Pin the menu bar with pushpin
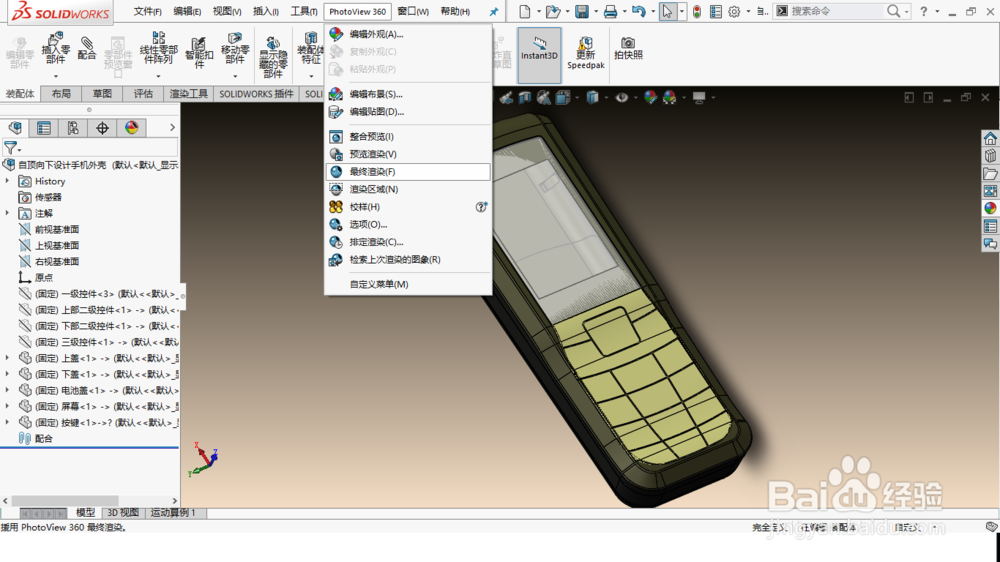1000x562 pixels. [x=494, y=11]
